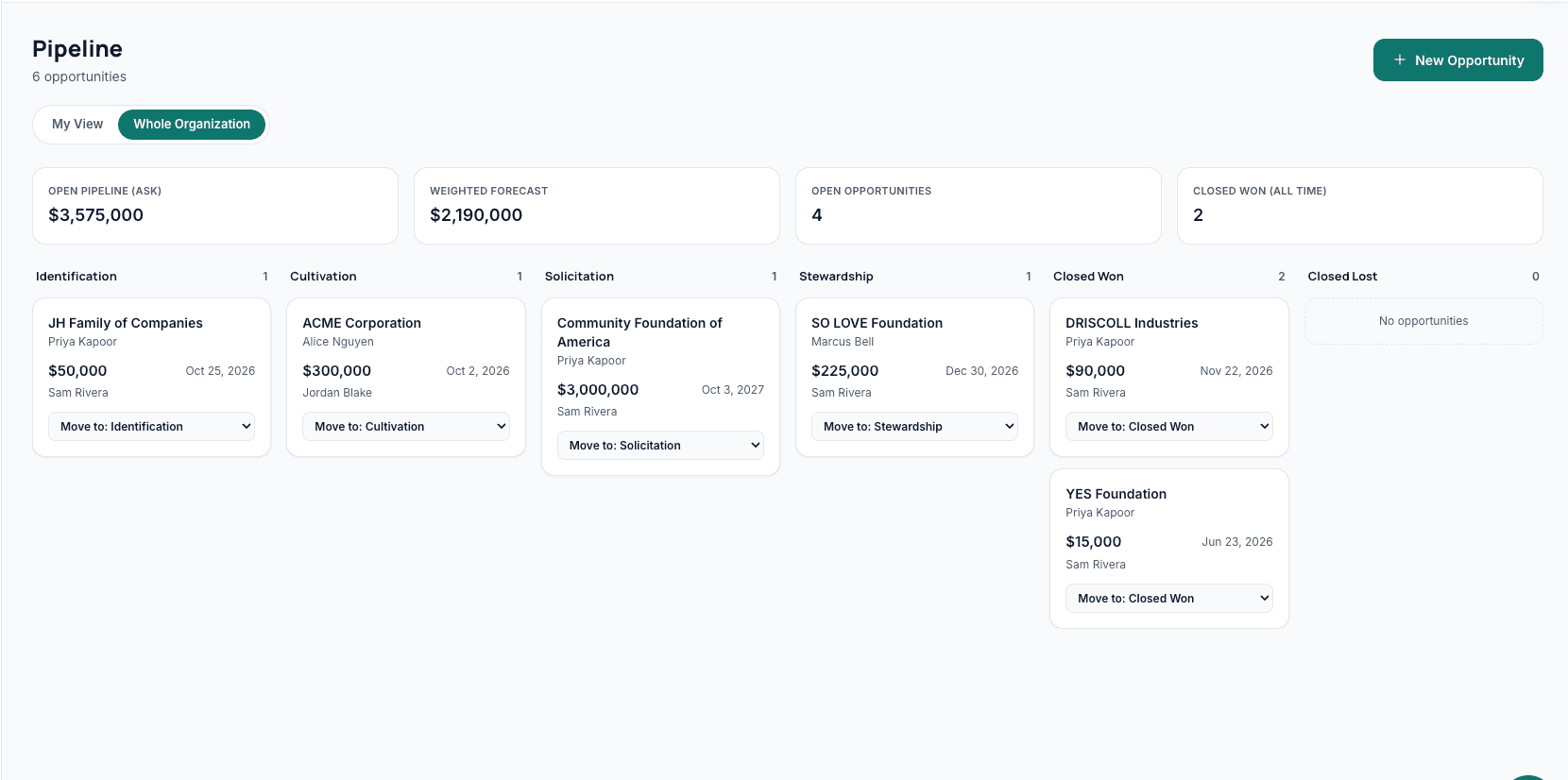The height and width of the screenshot is (780, 1568).
Task: Click the Dec 30, 2026 date
Action: (982, 370)
